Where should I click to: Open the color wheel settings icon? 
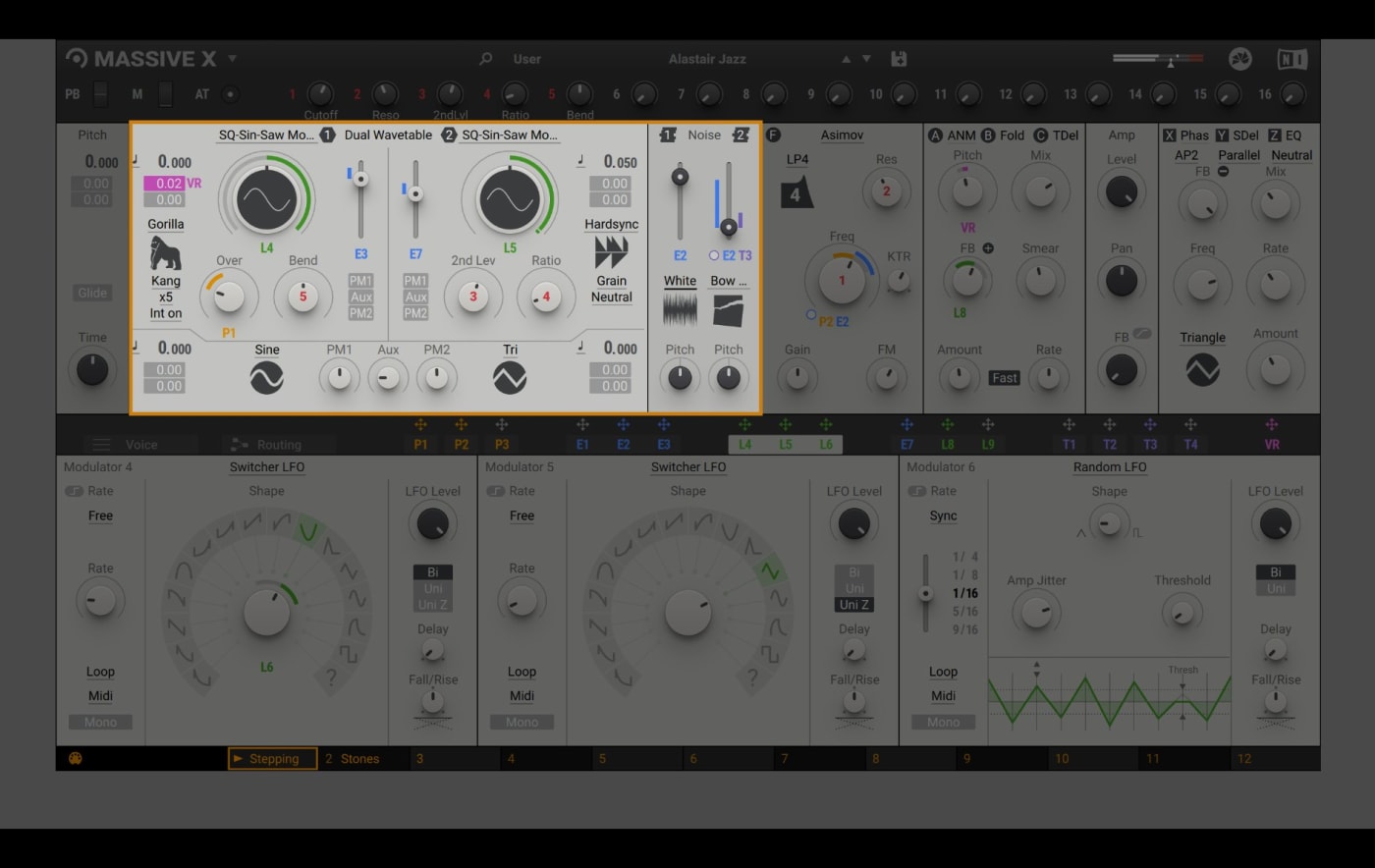point(1239,59)
